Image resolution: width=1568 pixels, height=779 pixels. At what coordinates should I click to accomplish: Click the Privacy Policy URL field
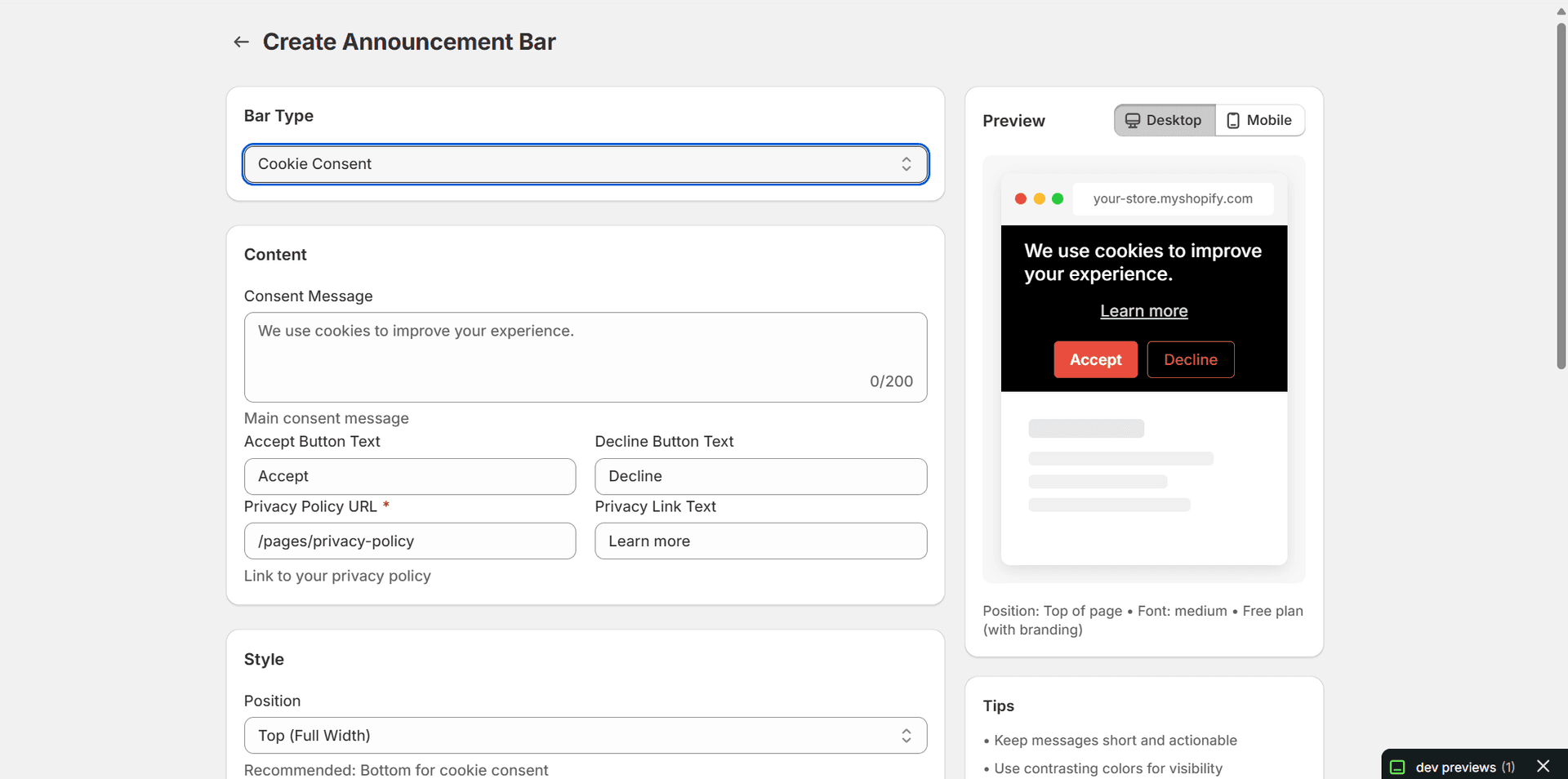[x=409, y=541]
